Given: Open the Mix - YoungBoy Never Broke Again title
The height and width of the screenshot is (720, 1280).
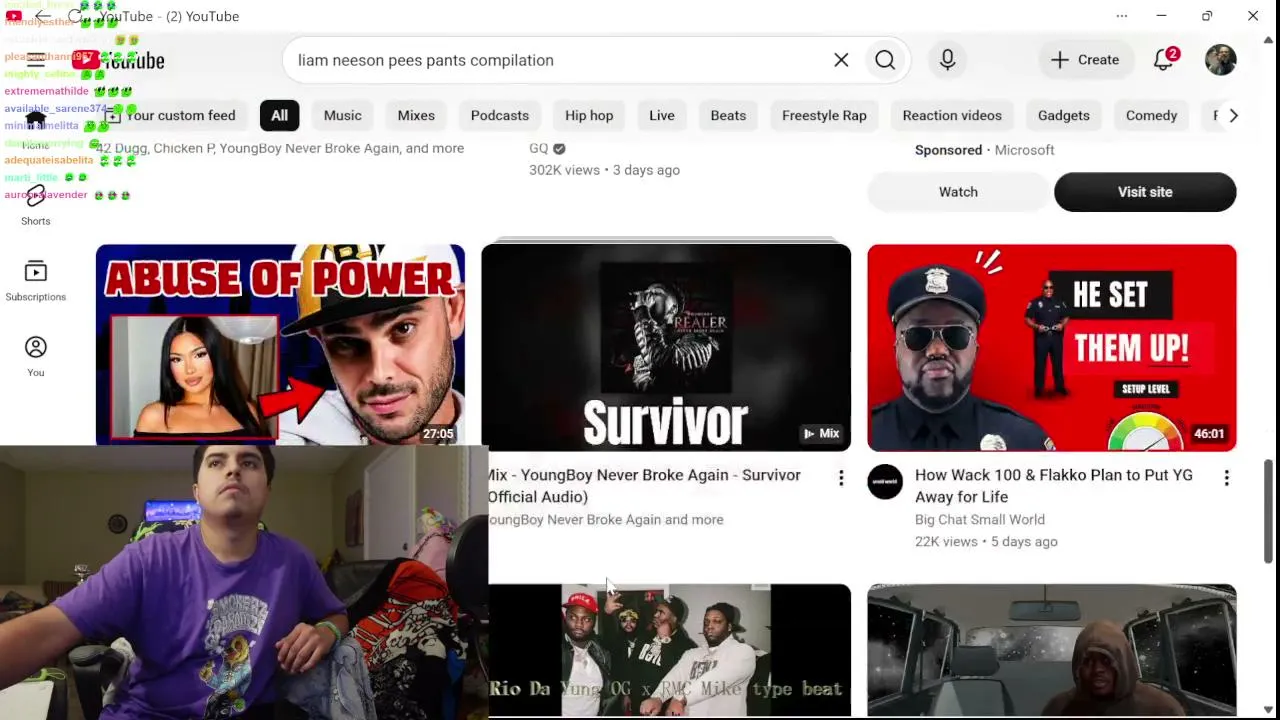Looking at the screenshot, I should click(645, 486).
